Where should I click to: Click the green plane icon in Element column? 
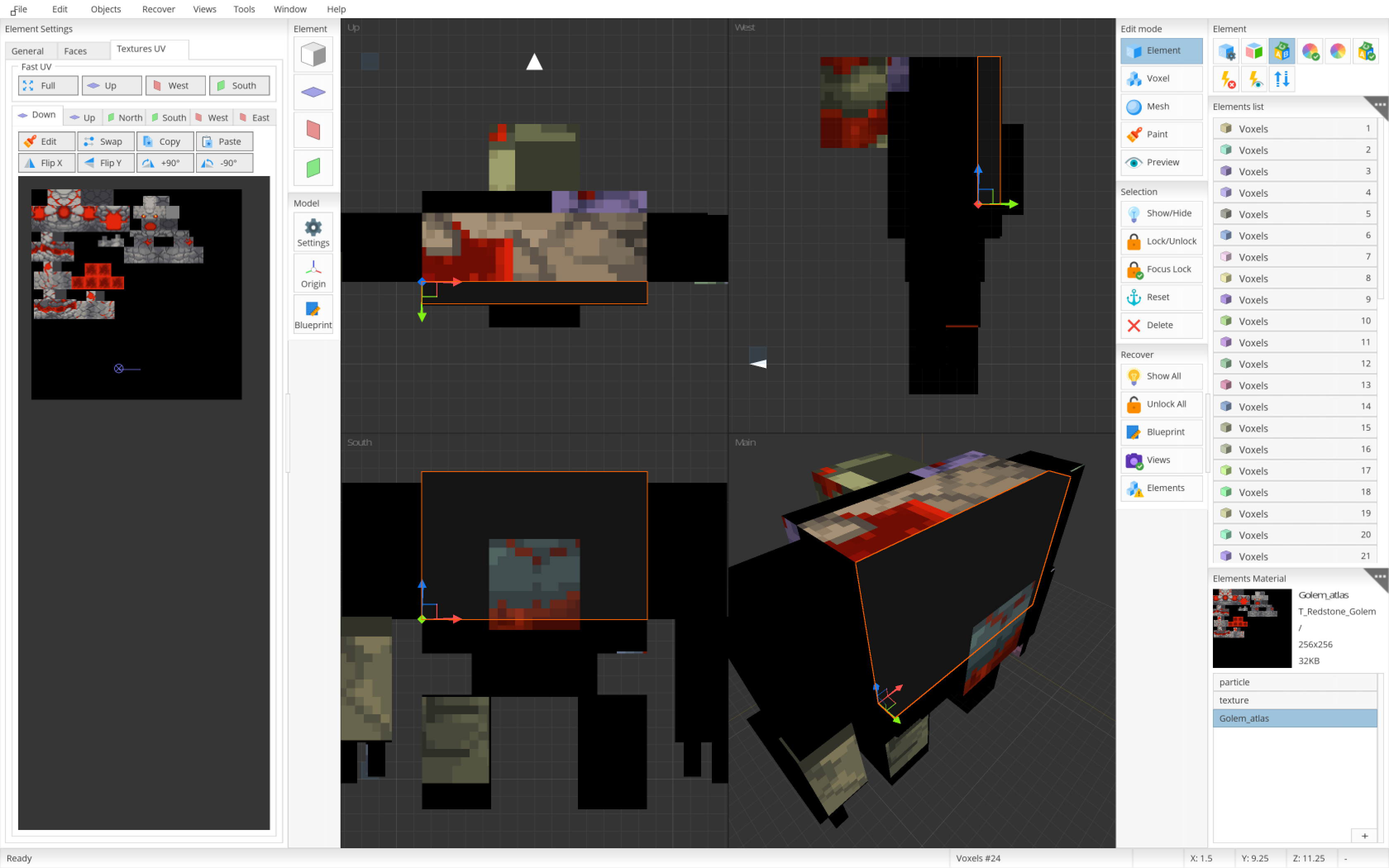tap(313, 168)
